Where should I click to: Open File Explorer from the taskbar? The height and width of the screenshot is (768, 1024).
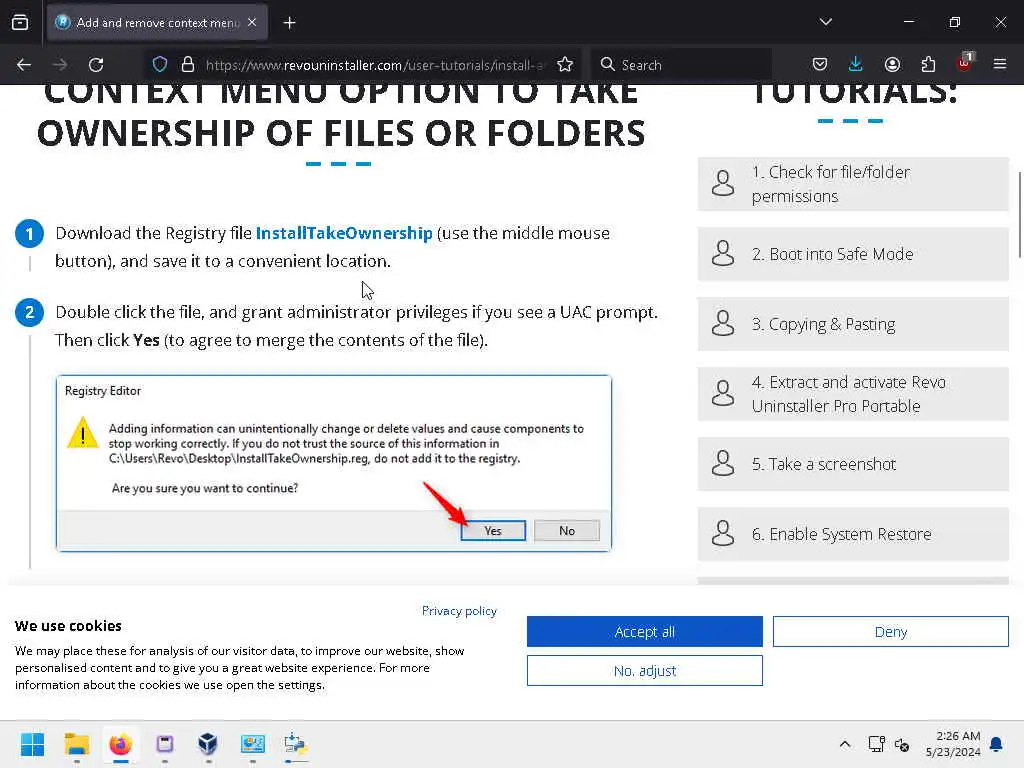click(x=76, y=744)
